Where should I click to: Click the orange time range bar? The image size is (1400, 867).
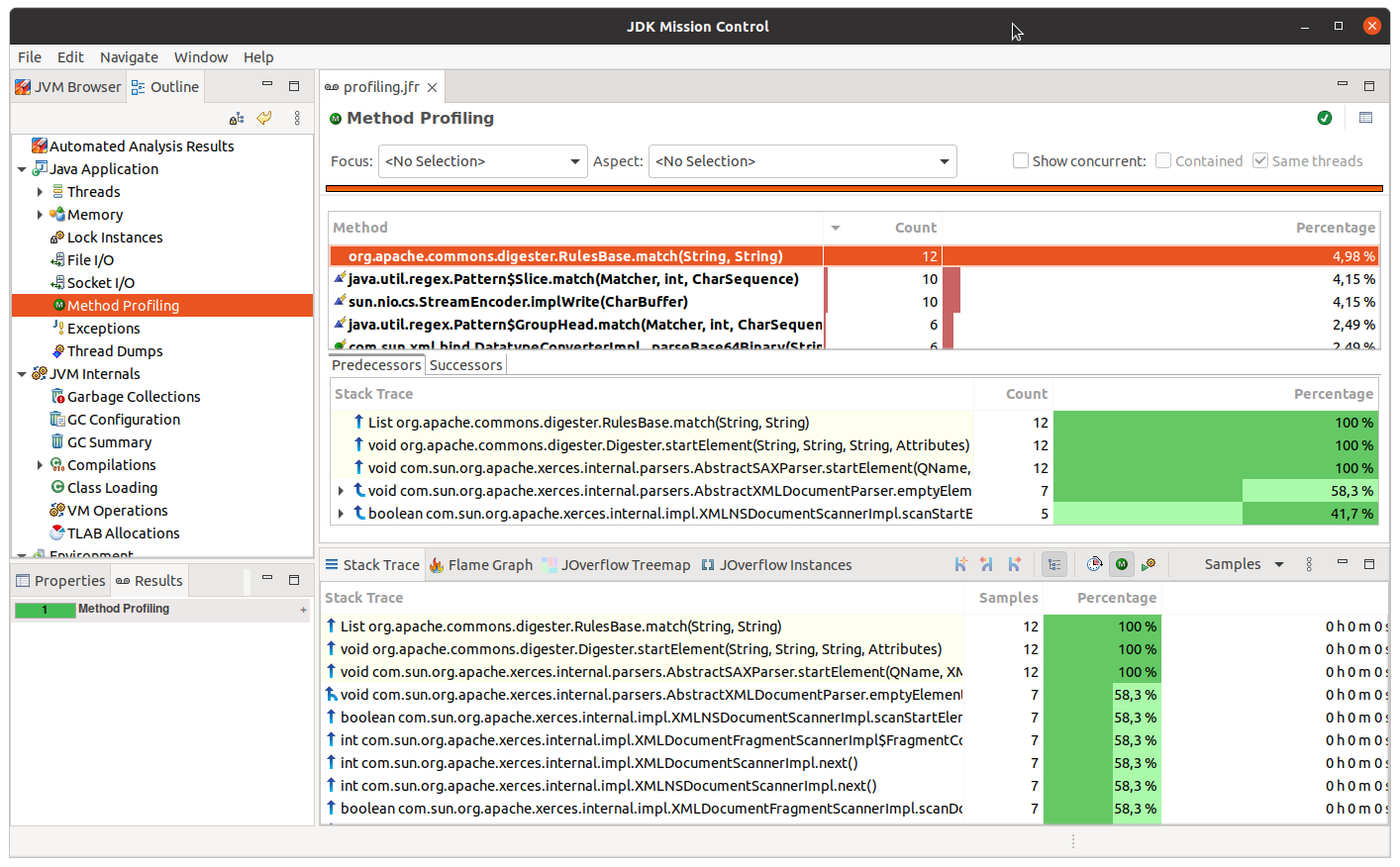pyautogui.click(x=853, y=188)
